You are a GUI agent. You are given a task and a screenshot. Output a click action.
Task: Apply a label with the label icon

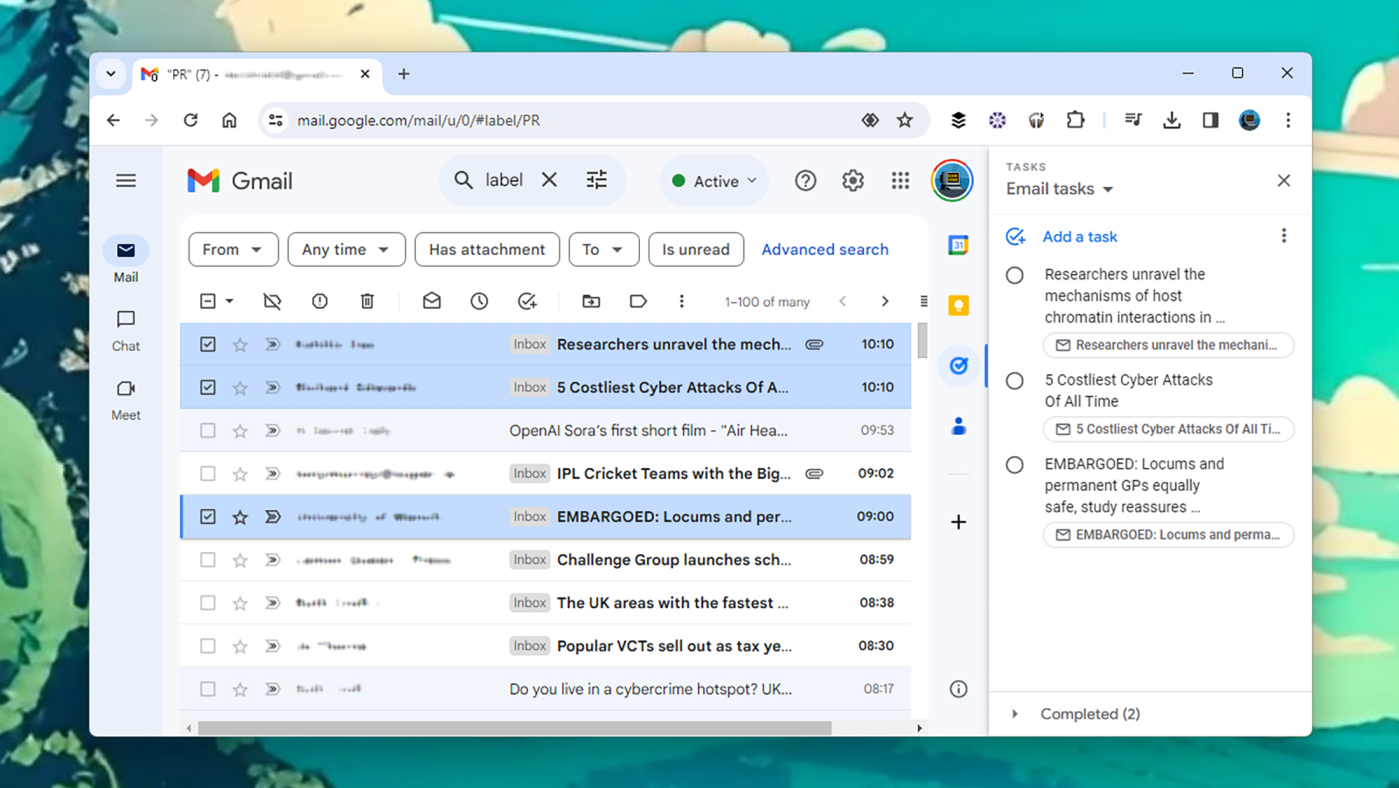pos(640,300)
